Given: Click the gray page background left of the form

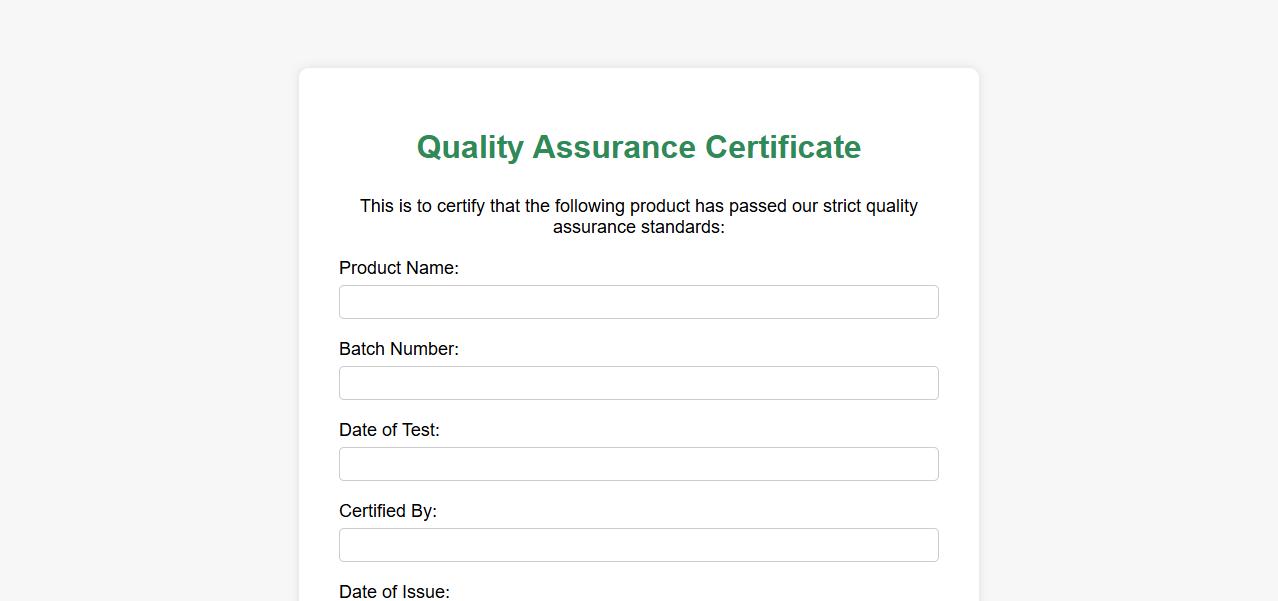Looking at the screenshot, I should (150, 300).
